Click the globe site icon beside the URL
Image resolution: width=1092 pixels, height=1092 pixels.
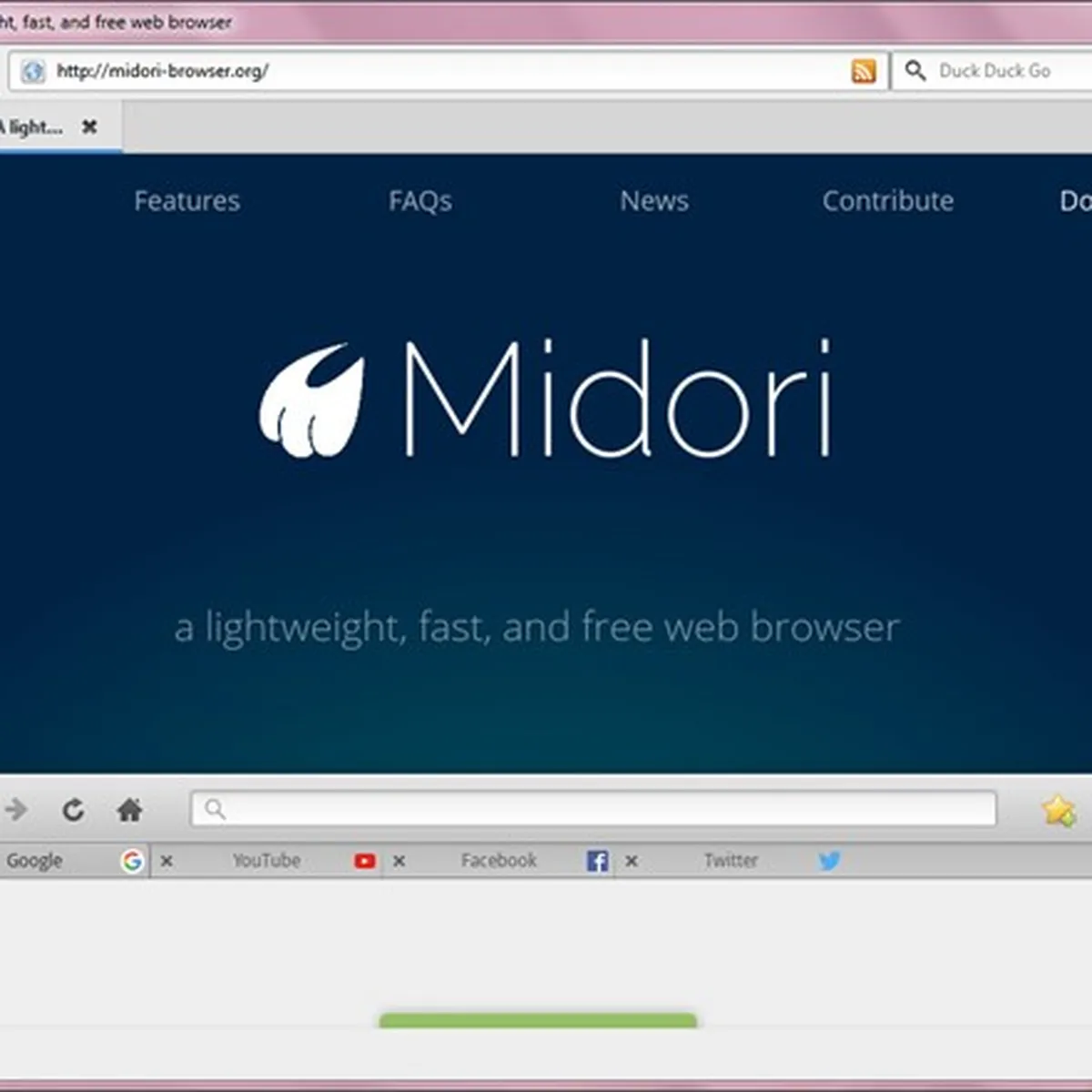click(x=33, y=71)
